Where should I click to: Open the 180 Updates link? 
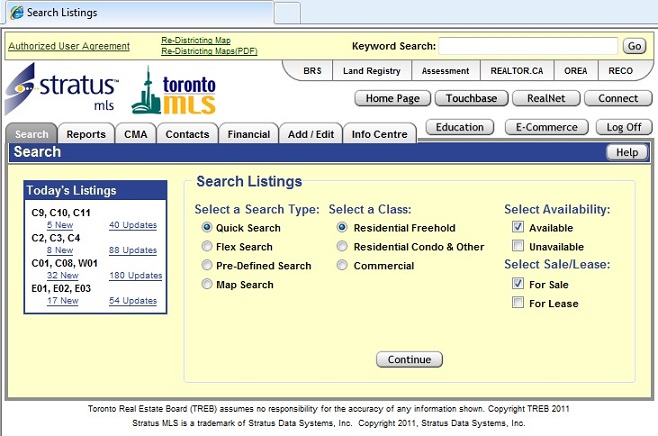135,276
